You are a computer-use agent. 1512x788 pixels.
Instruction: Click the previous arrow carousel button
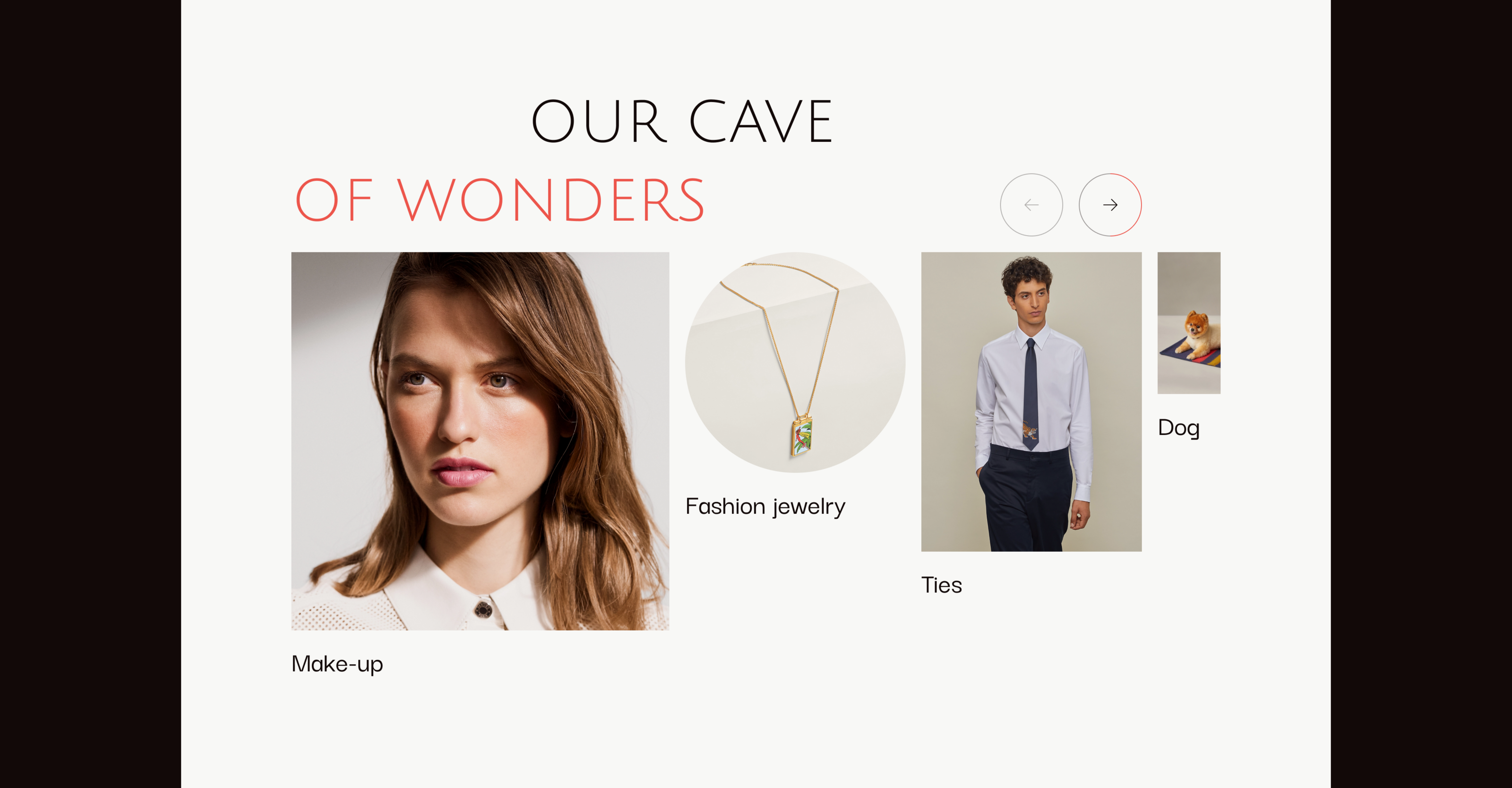(x=1031, y=205)
